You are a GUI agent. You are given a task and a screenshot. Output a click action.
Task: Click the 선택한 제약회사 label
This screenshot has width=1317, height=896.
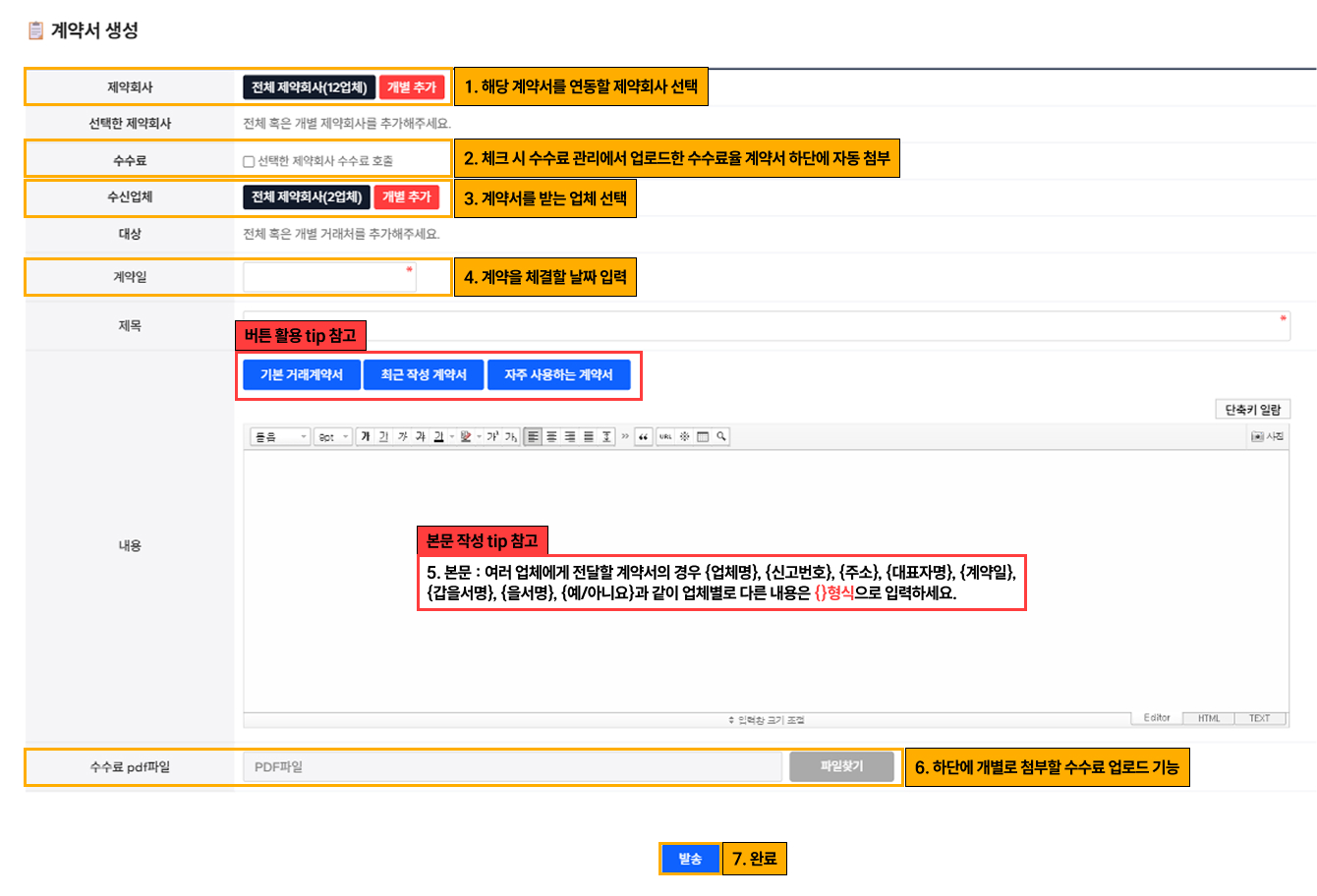(x=130, y=124)
